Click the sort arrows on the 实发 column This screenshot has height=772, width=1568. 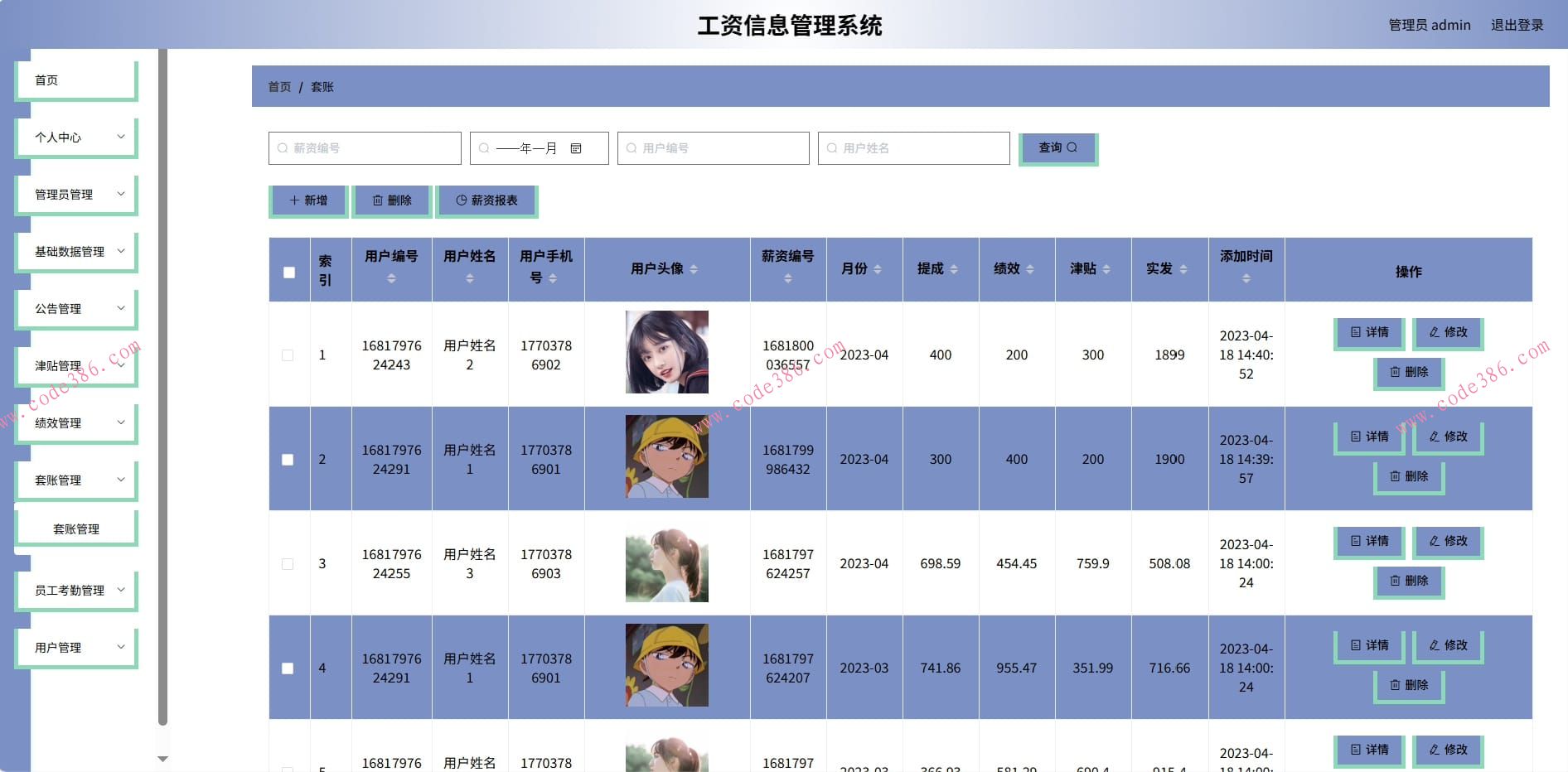pyautogui.click(x=1183, y=269)
